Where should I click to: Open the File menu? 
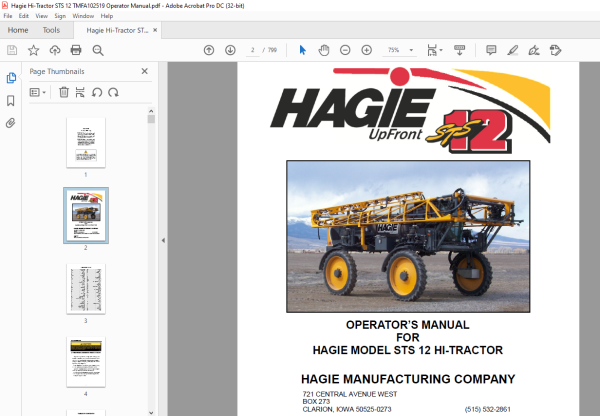pos(8,16)
